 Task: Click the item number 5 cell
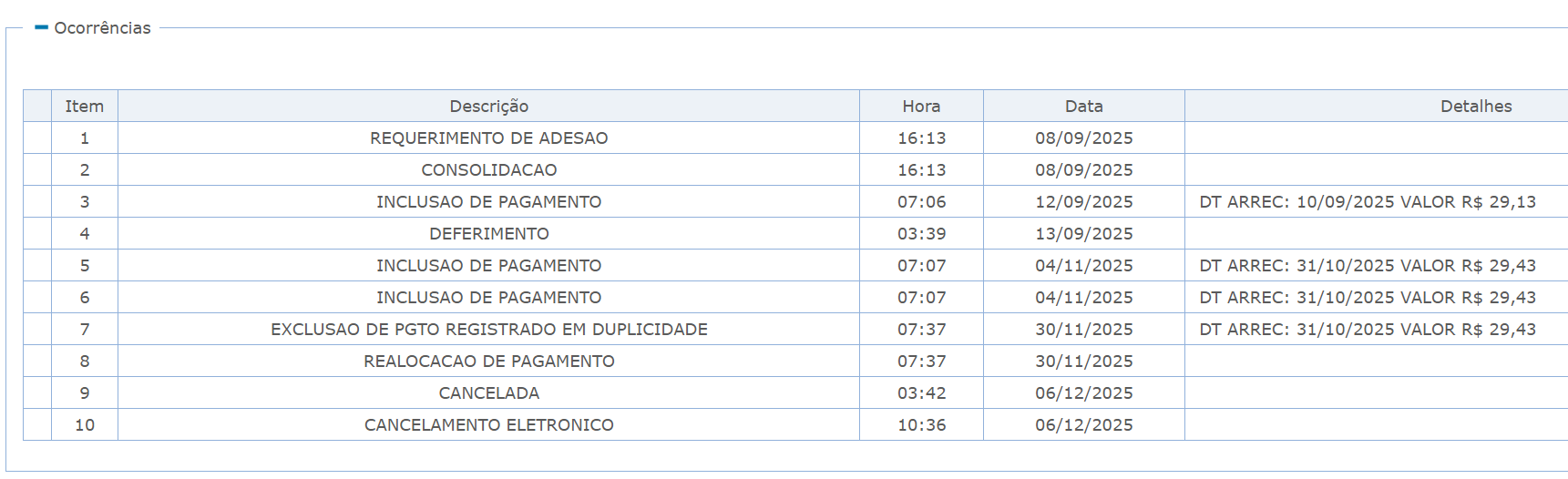[x=85, y=265]
